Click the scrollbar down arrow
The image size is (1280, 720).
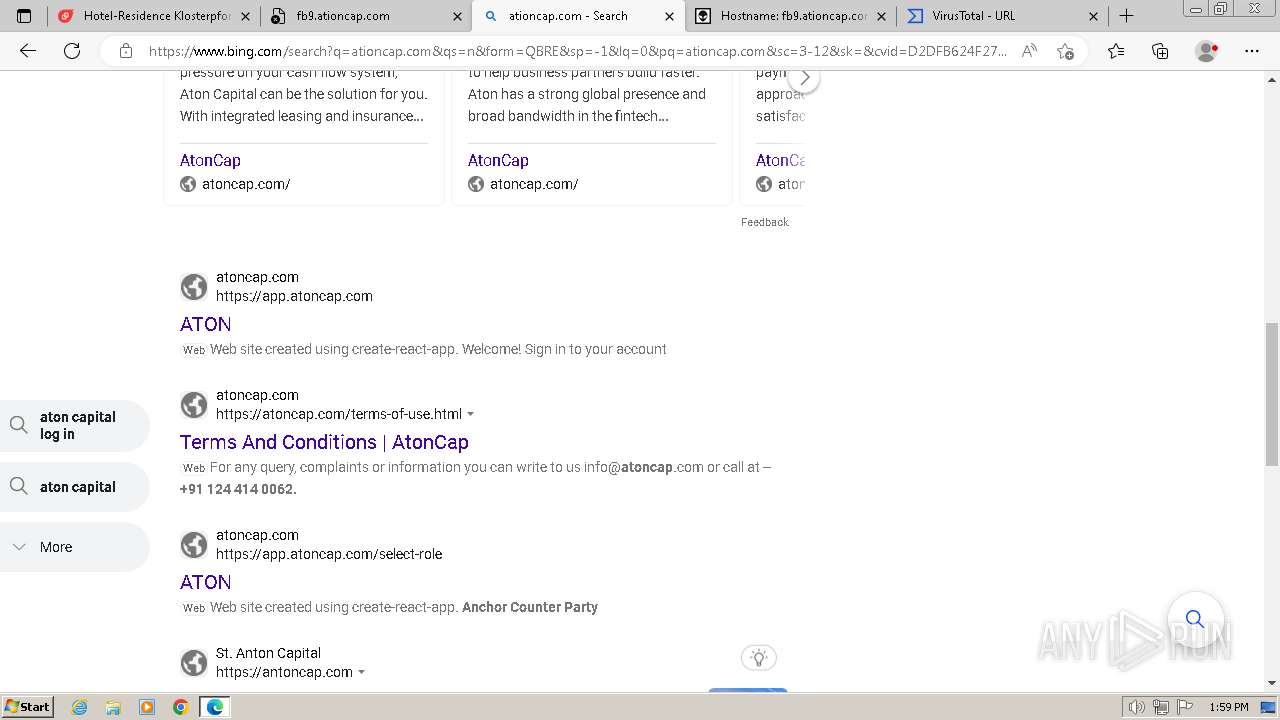pos(1271,684)
